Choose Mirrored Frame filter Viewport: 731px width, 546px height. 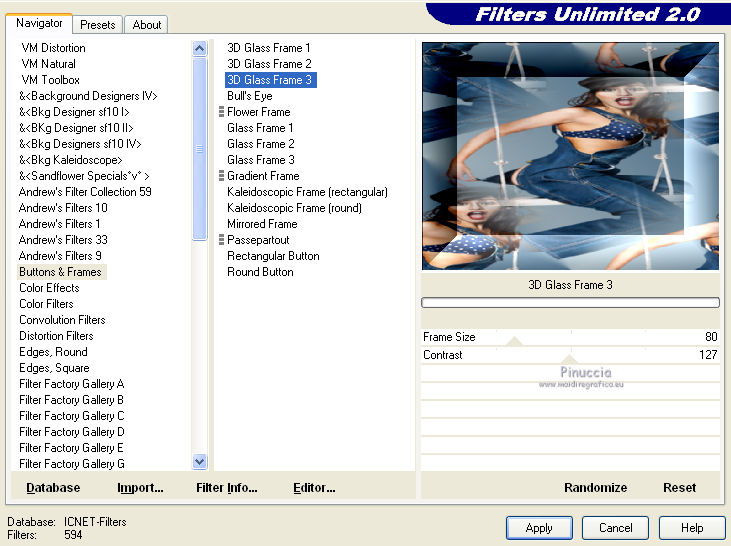[262, 224]
